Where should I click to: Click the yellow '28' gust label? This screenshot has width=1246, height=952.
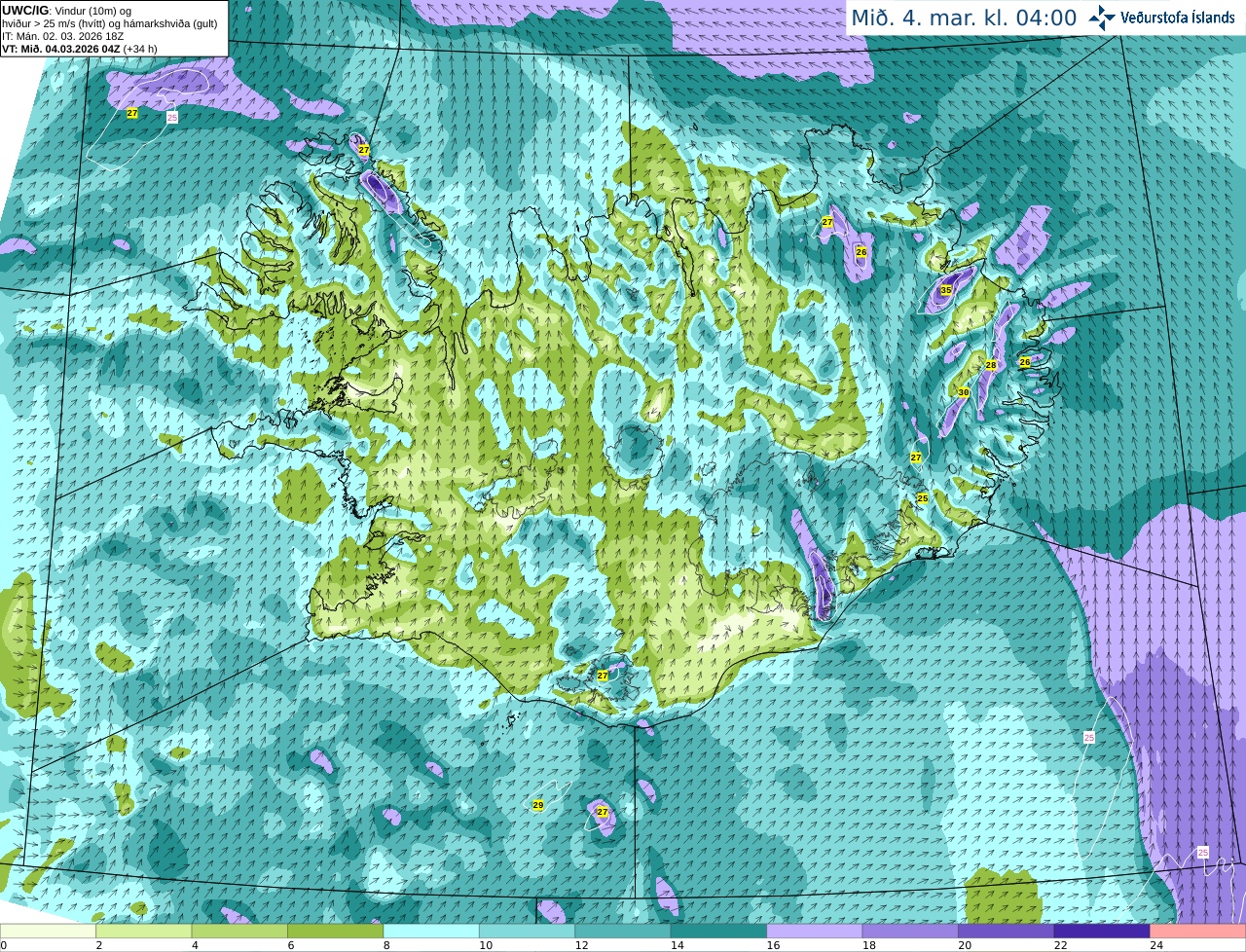991,365
